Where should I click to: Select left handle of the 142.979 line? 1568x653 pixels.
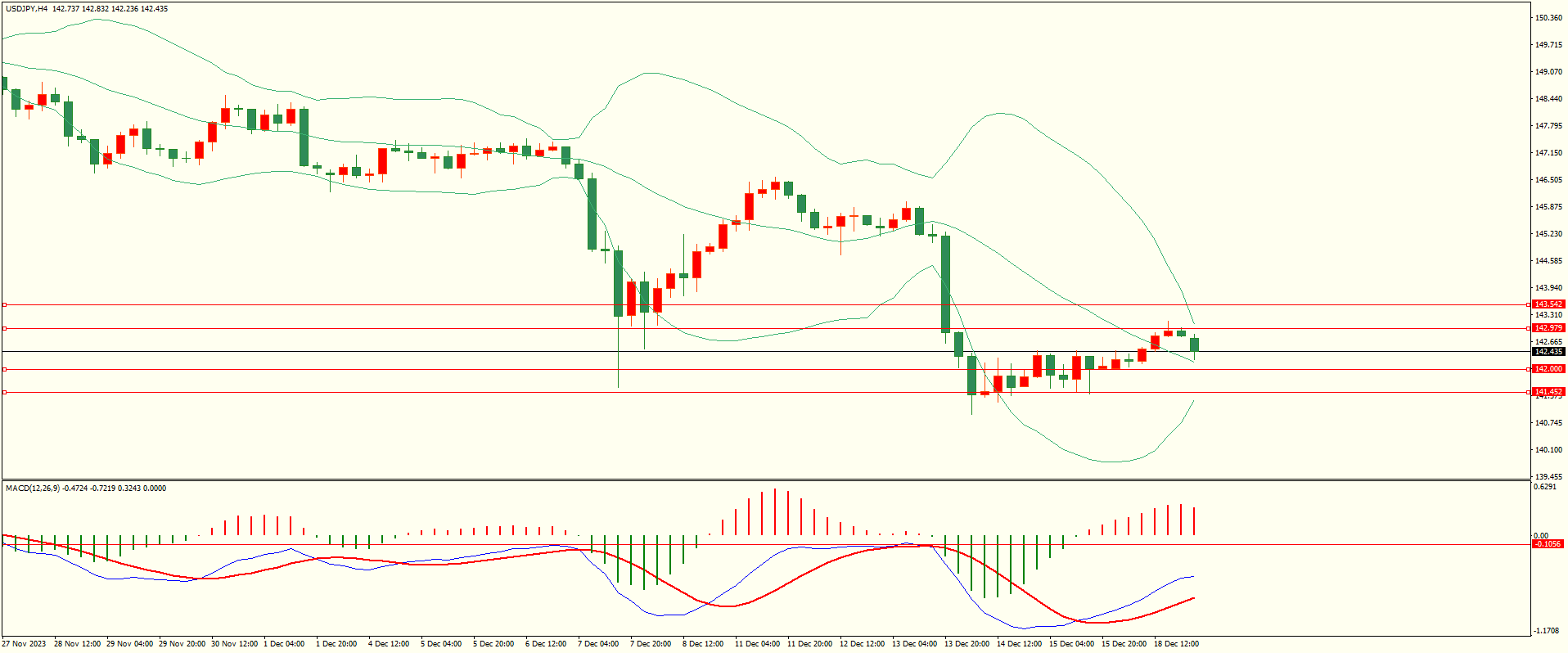click(4, 328)
